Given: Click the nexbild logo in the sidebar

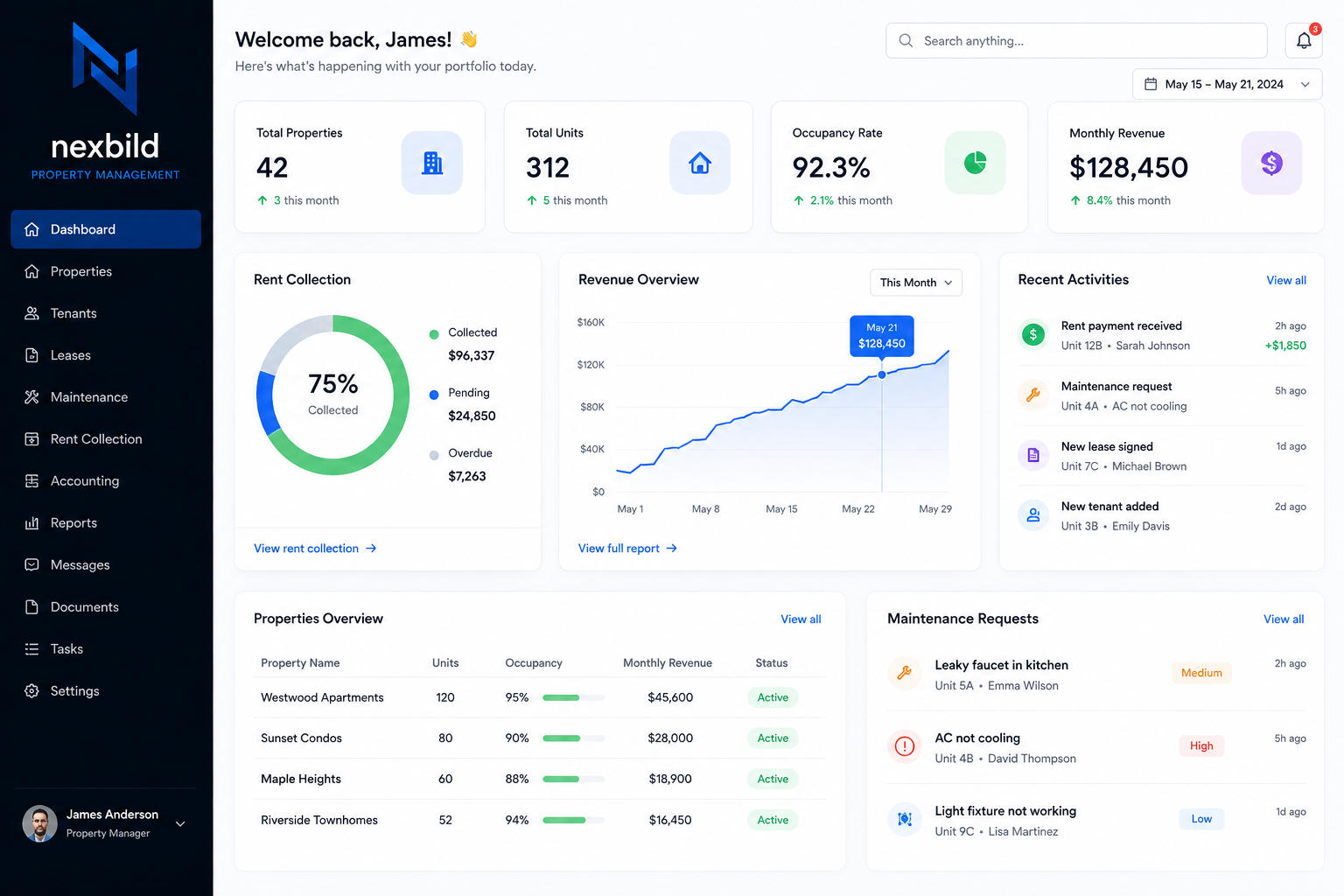Looking at the screenshot, I should pos(106,101).
